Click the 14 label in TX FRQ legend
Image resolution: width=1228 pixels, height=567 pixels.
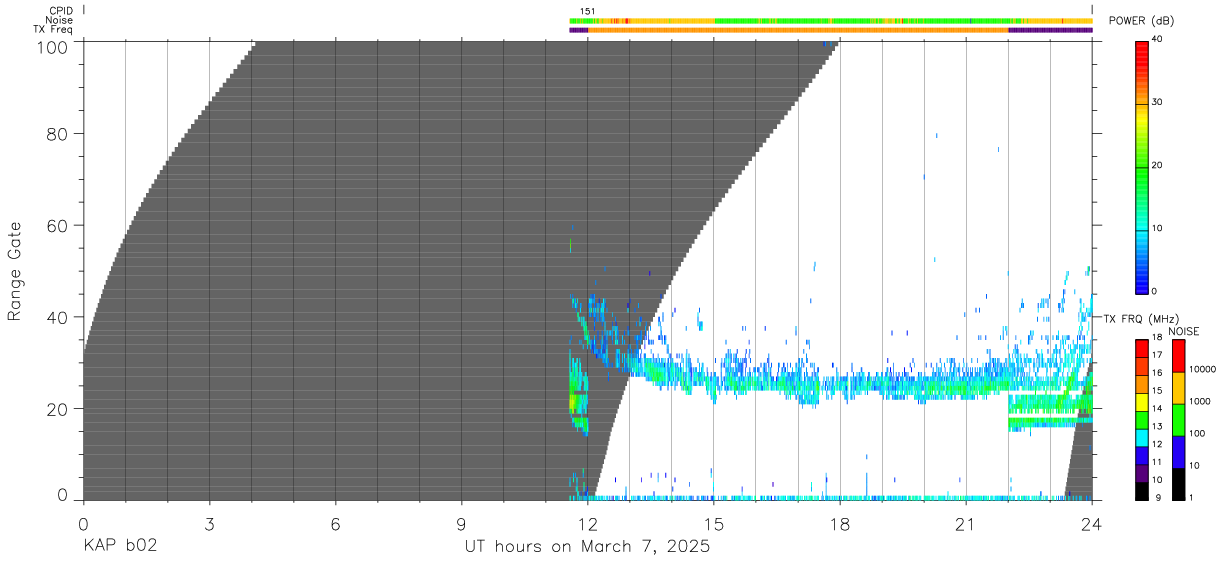point(1159,408)
